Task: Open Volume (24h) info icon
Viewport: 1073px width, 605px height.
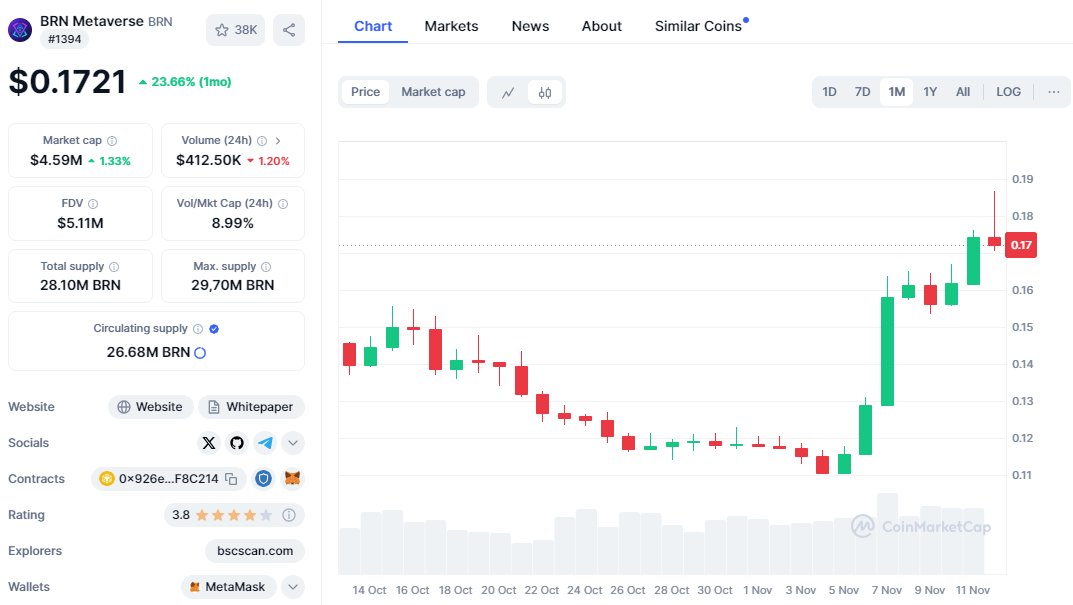Action: point(262,141)
